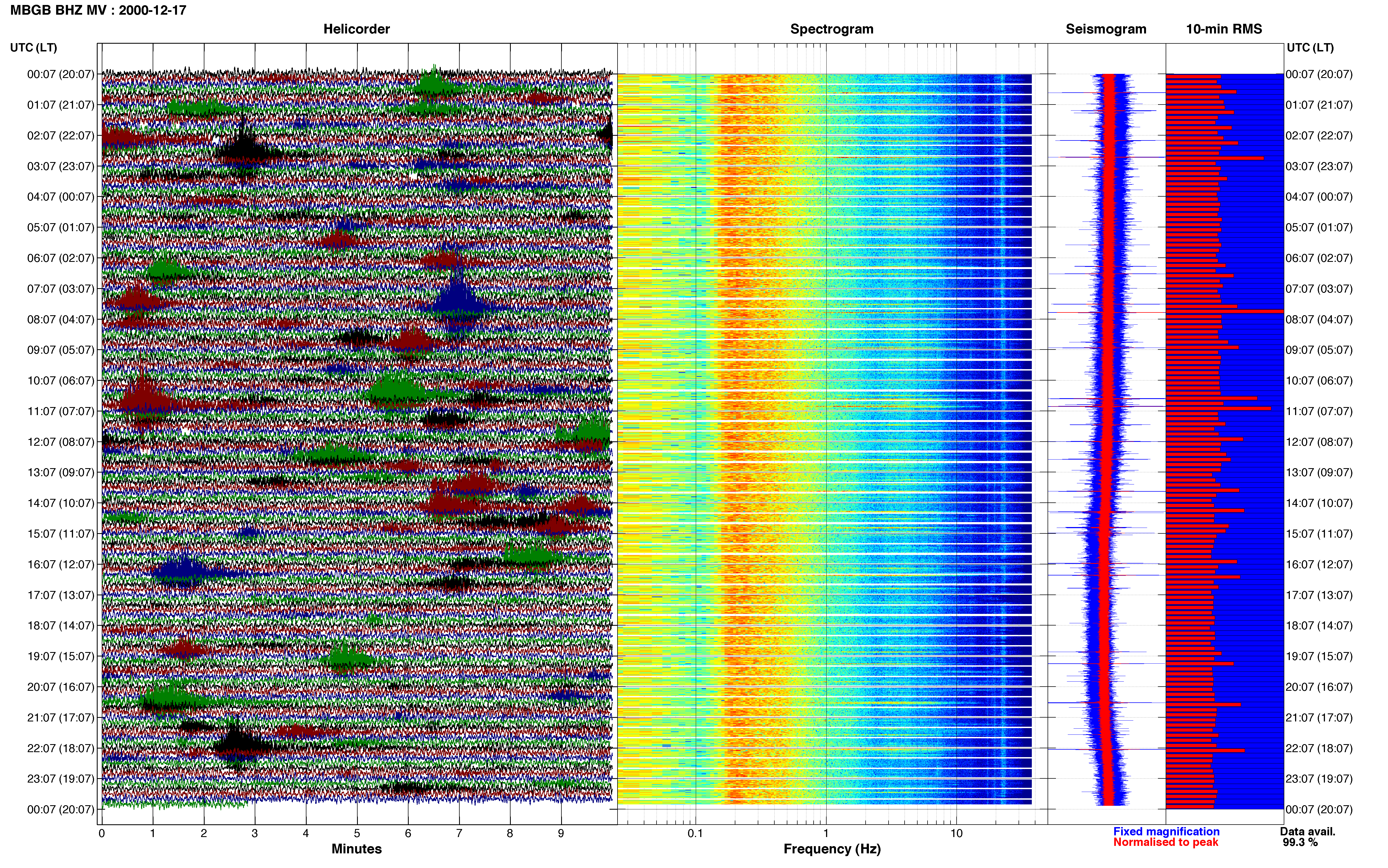Click the left-axis time label '06:07 (02:07)'
The width and height of the screenshot is (1388, 868).
coord(60,258)
